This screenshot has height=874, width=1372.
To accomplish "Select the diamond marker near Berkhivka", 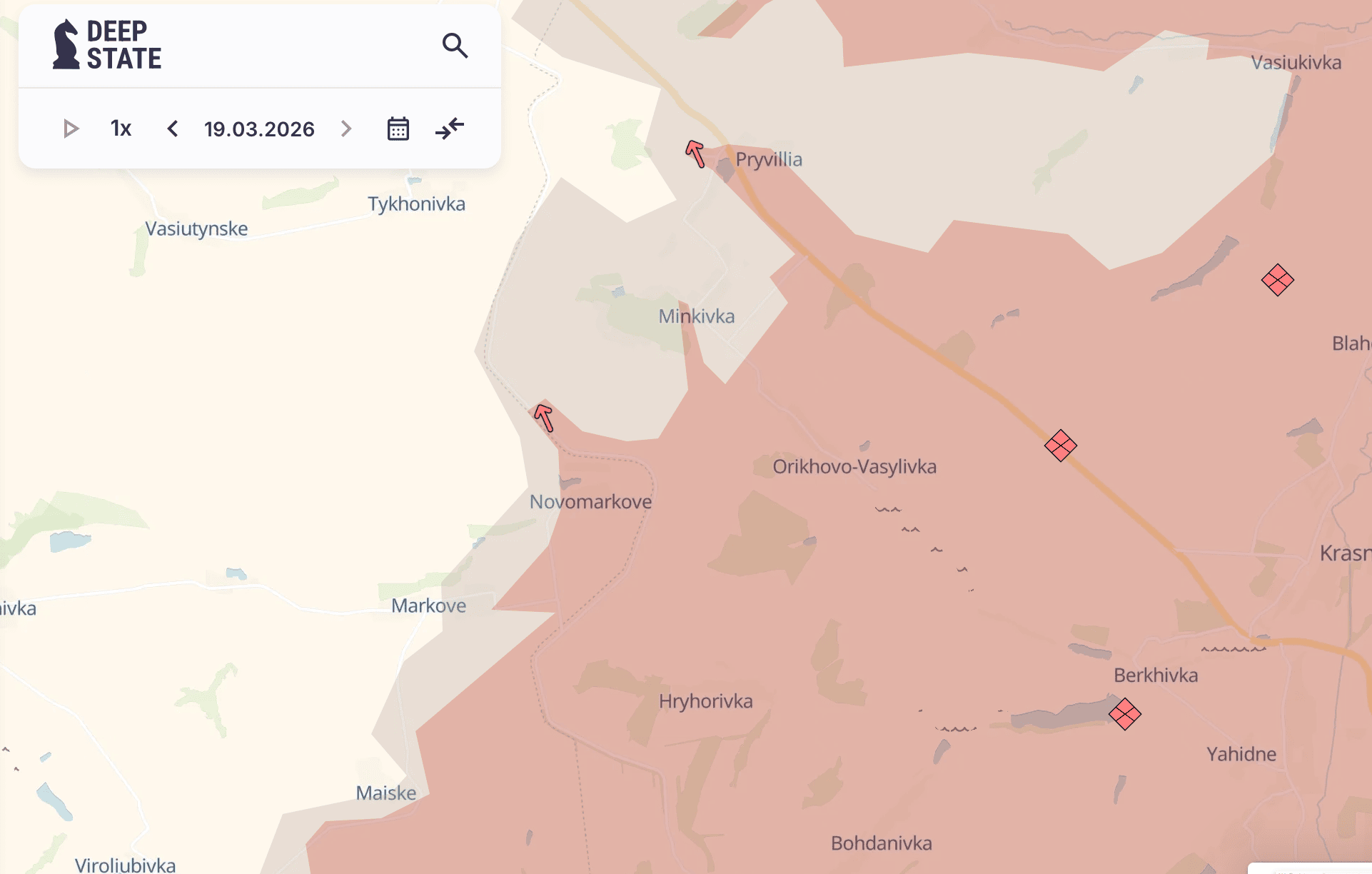I will [1124, 713].
